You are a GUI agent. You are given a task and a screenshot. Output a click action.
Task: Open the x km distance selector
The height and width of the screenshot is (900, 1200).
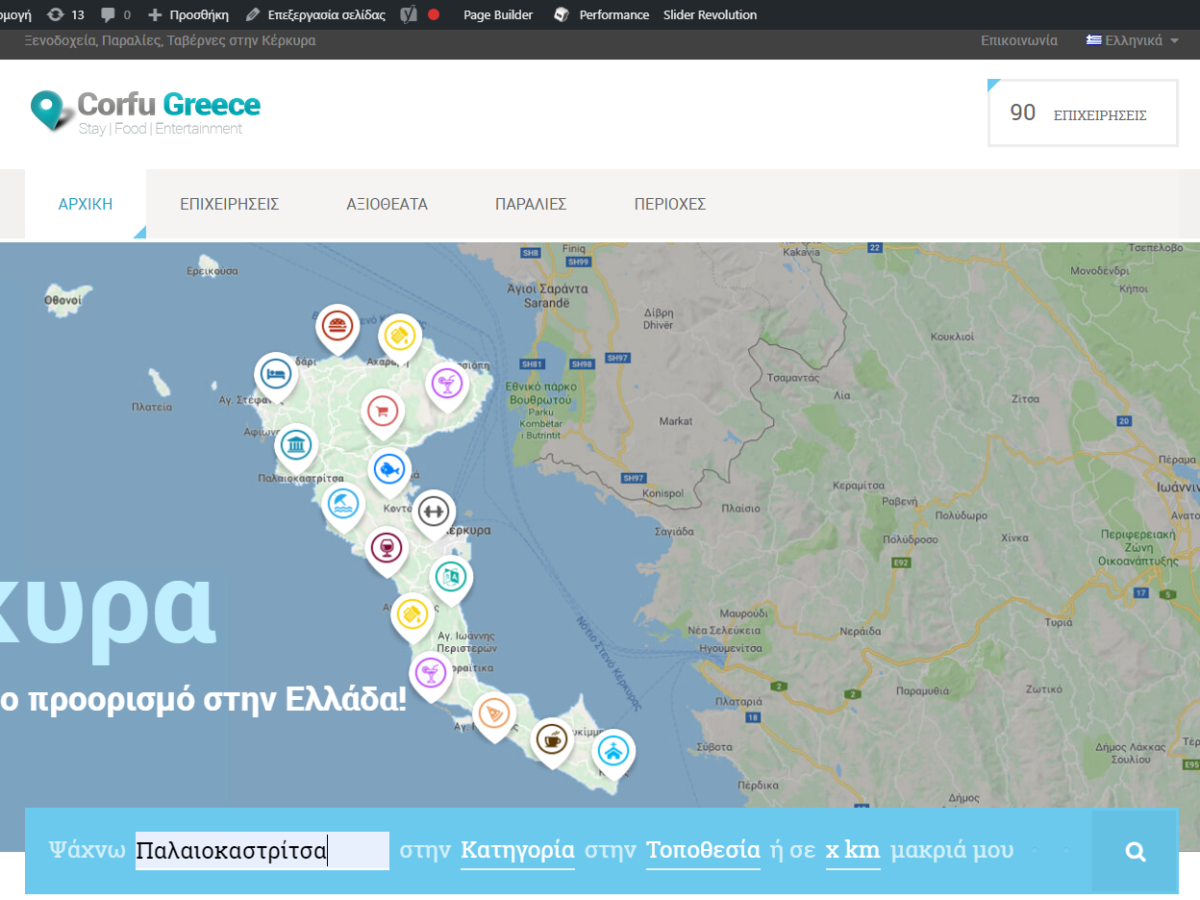coord(853,851)
